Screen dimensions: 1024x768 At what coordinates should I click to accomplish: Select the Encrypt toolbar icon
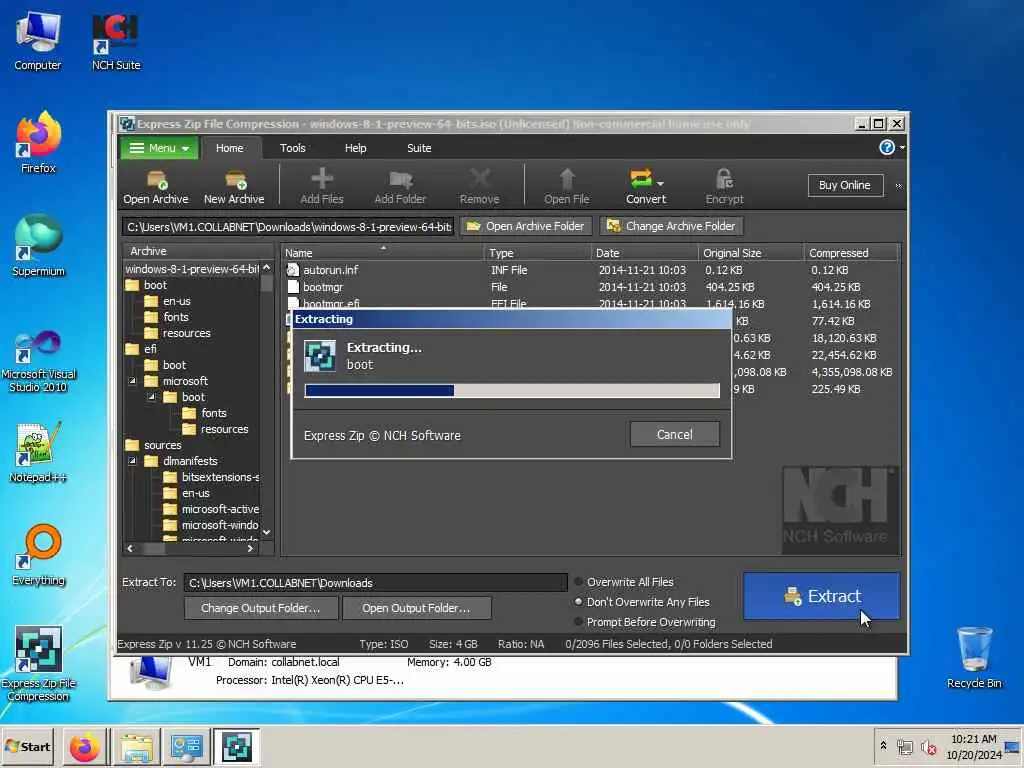click(724, 187)
